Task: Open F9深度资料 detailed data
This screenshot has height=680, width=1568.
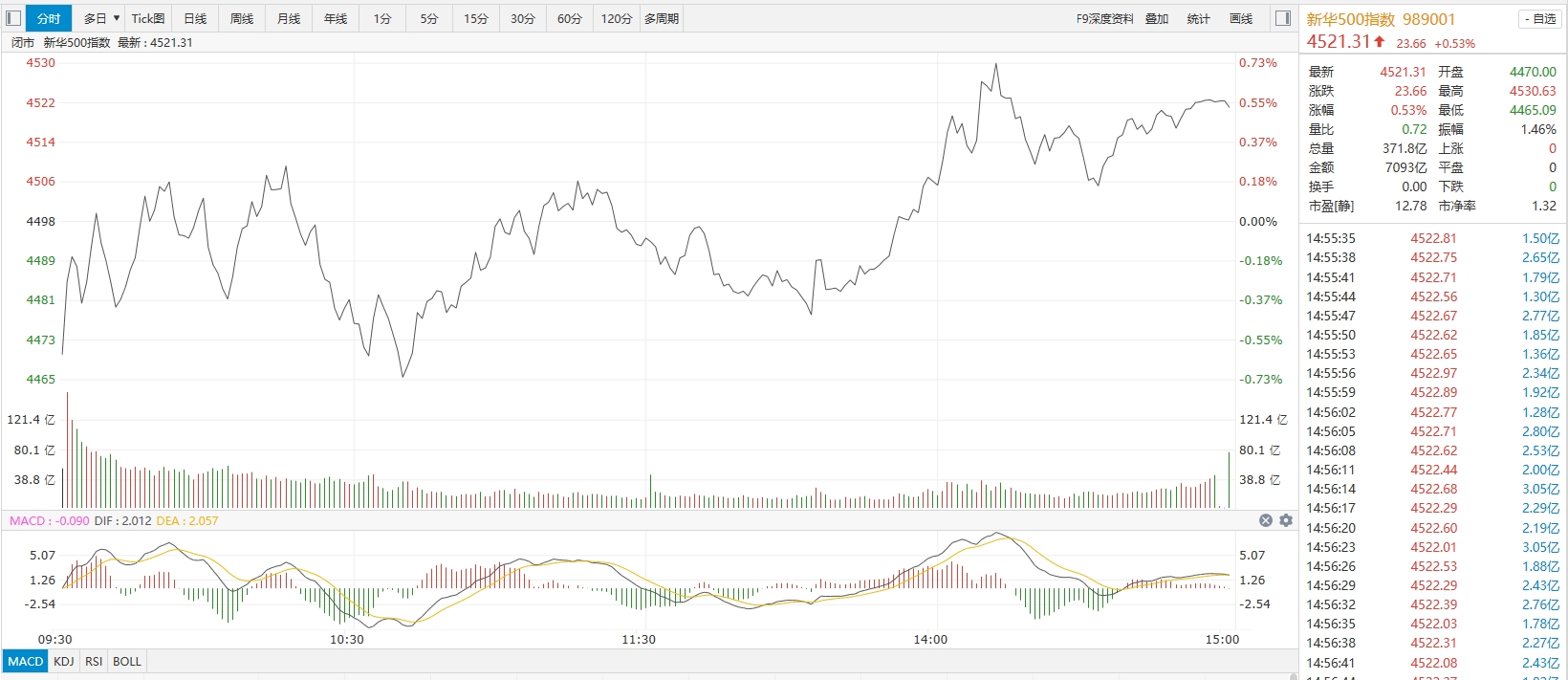Action: point(1104,18)
